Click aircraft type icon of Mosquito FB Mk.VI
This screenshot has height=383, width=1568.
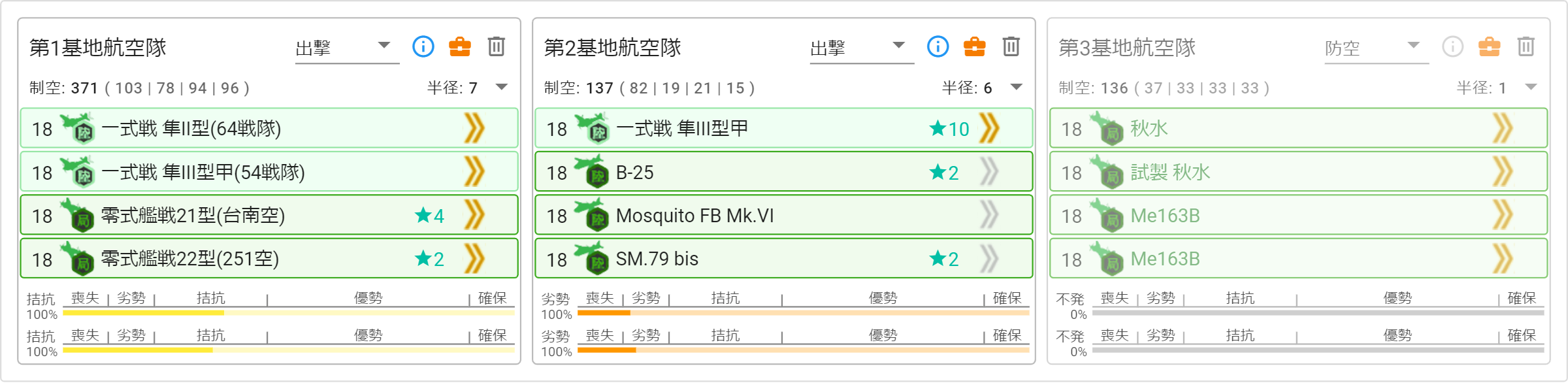coord(592,215)
